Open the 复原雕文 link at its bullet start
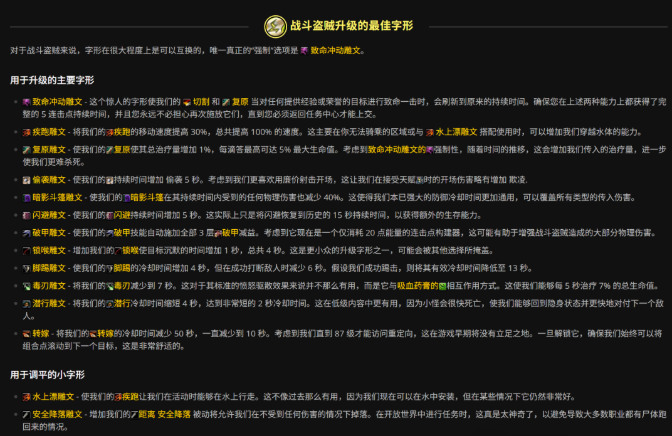This screenshot has width=672, height=436. tap(52, 147)
